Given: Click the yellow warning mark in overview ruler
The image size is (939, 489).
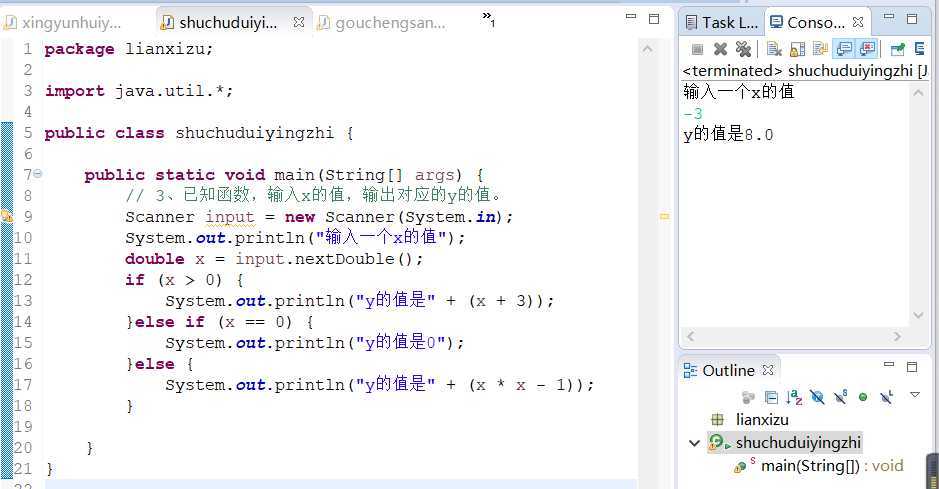Looking at the screenshot, I should 664,216.
